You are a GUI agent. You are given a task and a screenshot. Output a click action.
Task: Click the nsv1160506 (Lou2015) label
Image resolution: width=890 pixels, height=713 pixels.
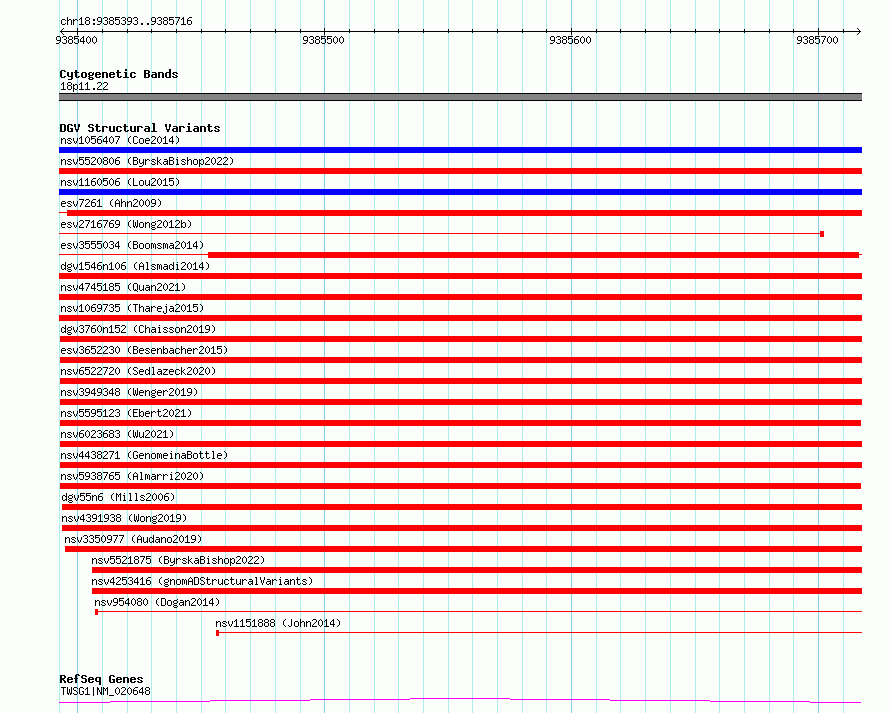point(120,182)
